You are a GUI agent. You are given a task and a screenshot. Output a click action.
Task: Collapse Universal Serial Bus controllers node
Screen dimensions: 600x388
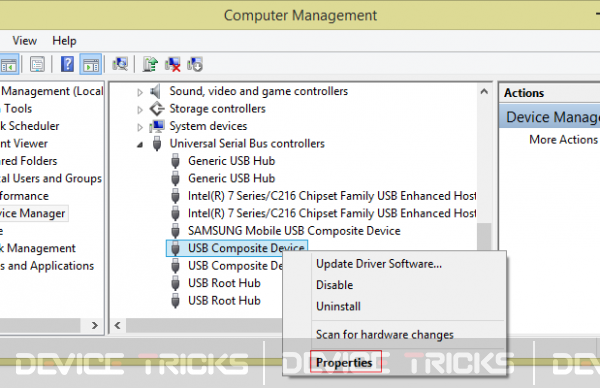pos(140,145)
